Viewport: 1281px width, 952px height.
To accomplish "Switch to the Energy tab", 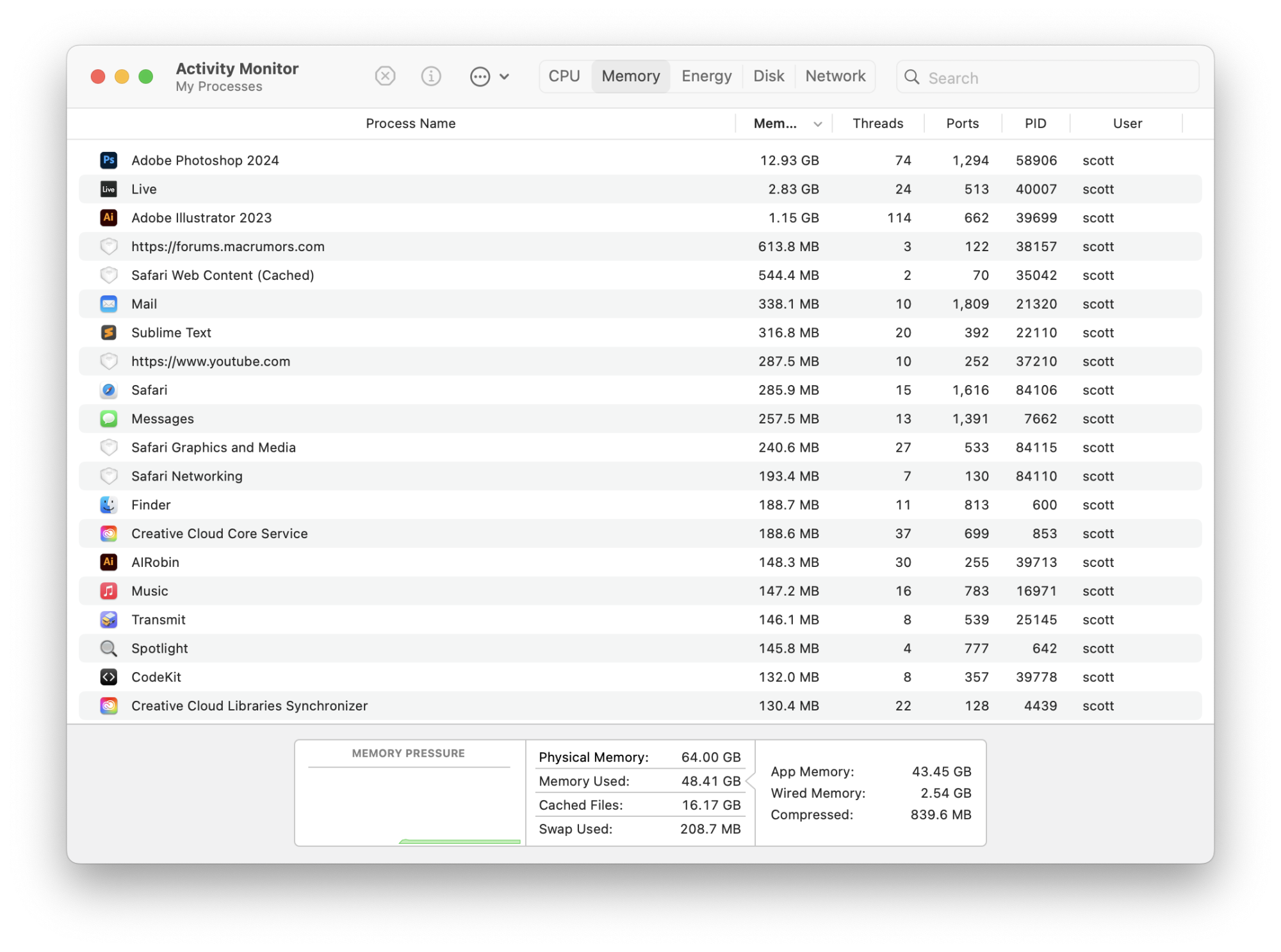I will (706, 76).
